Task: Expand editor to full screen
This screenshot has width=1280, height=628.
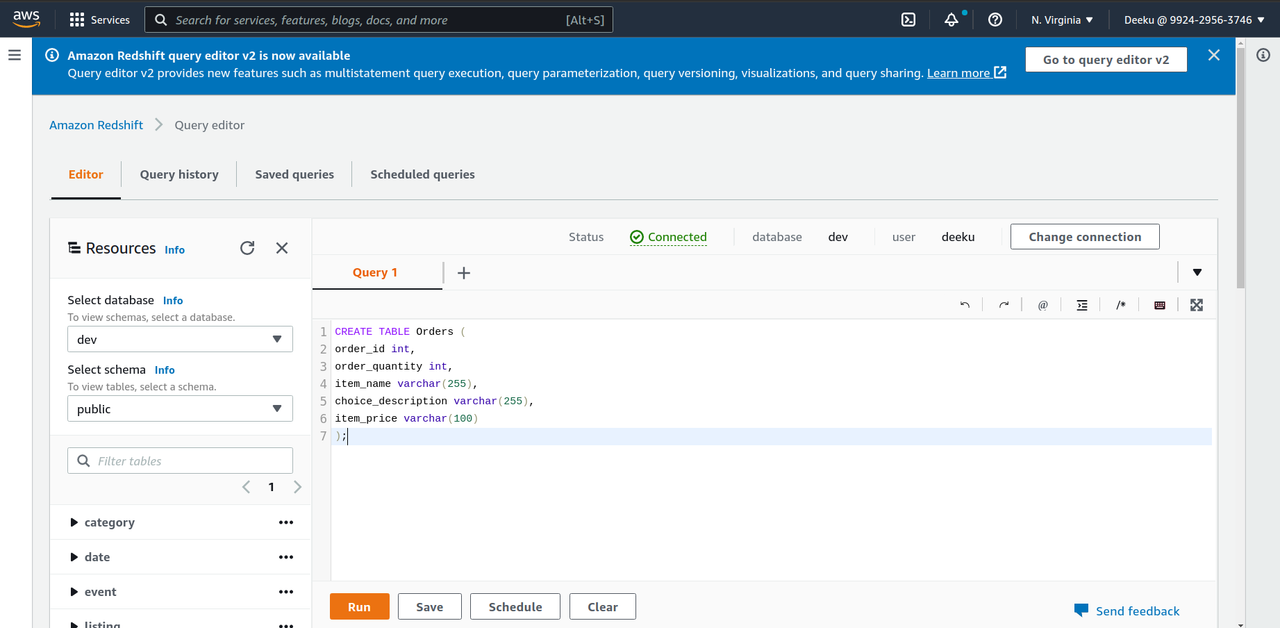Action: tap(1196, 305)
